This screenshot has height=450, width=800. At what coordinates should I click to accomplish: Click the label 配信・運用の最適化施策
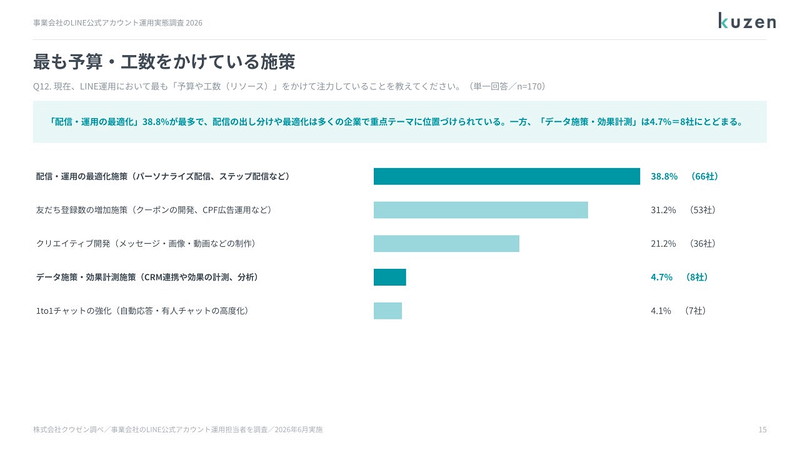coord(163,176)
